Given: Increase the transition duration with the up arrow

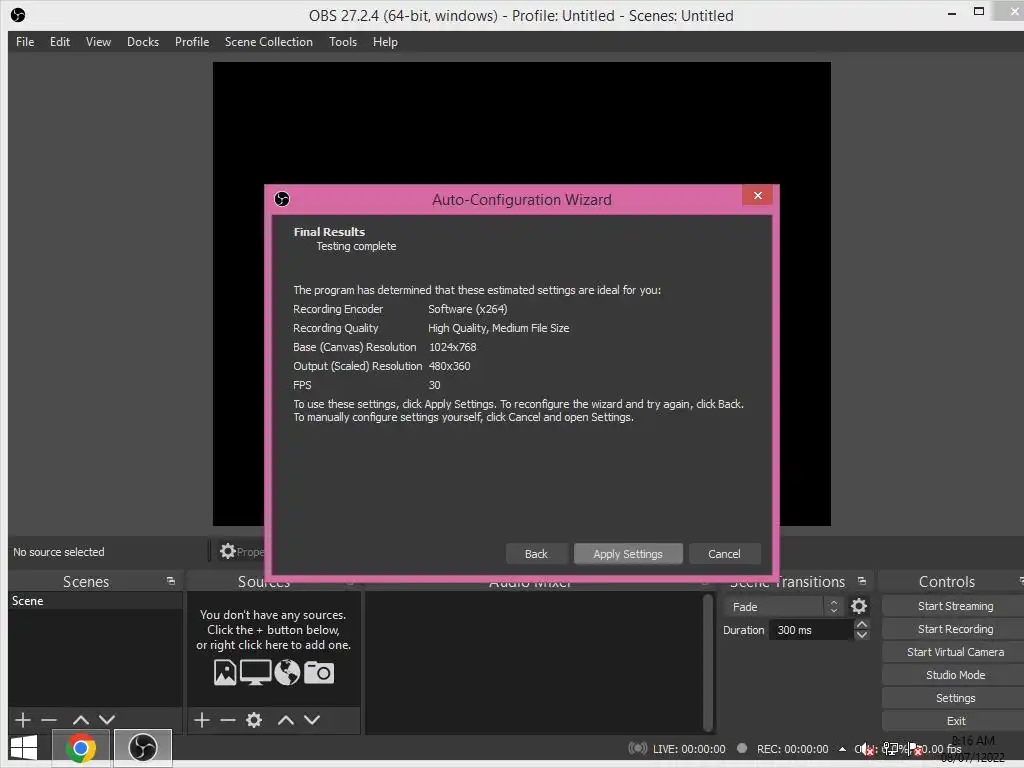Looking at the screenshot, I should (x=861, y=624).
